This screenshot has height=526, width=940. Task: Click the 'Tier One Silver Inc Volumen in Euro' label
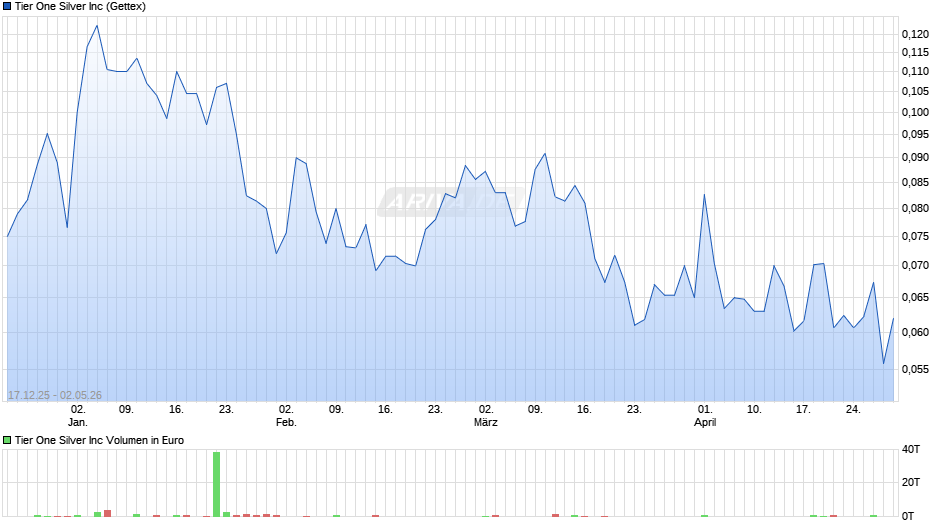click(x=100, y=440)
